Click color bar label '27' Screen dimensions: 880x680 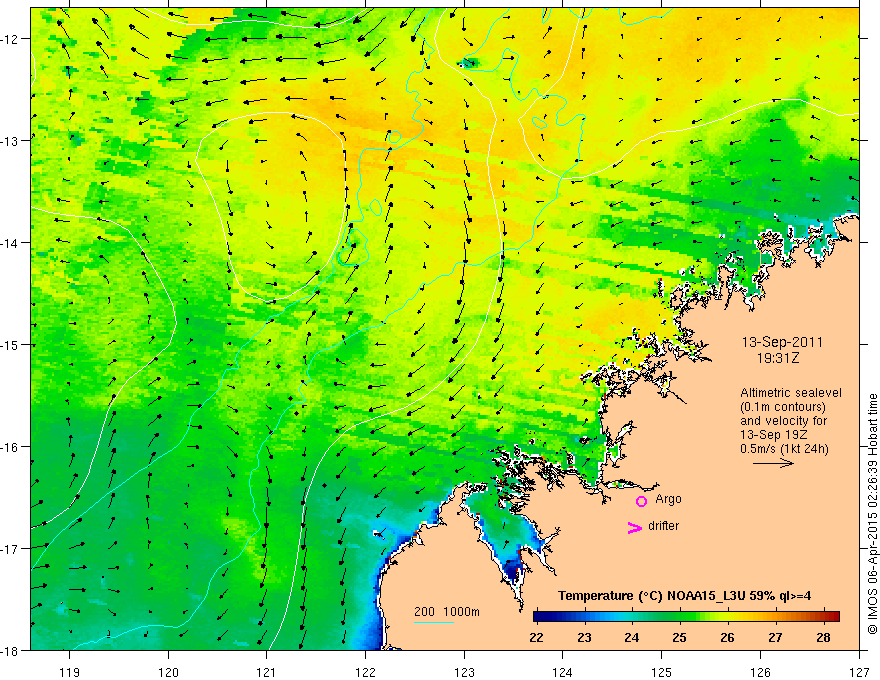[775, 638]
